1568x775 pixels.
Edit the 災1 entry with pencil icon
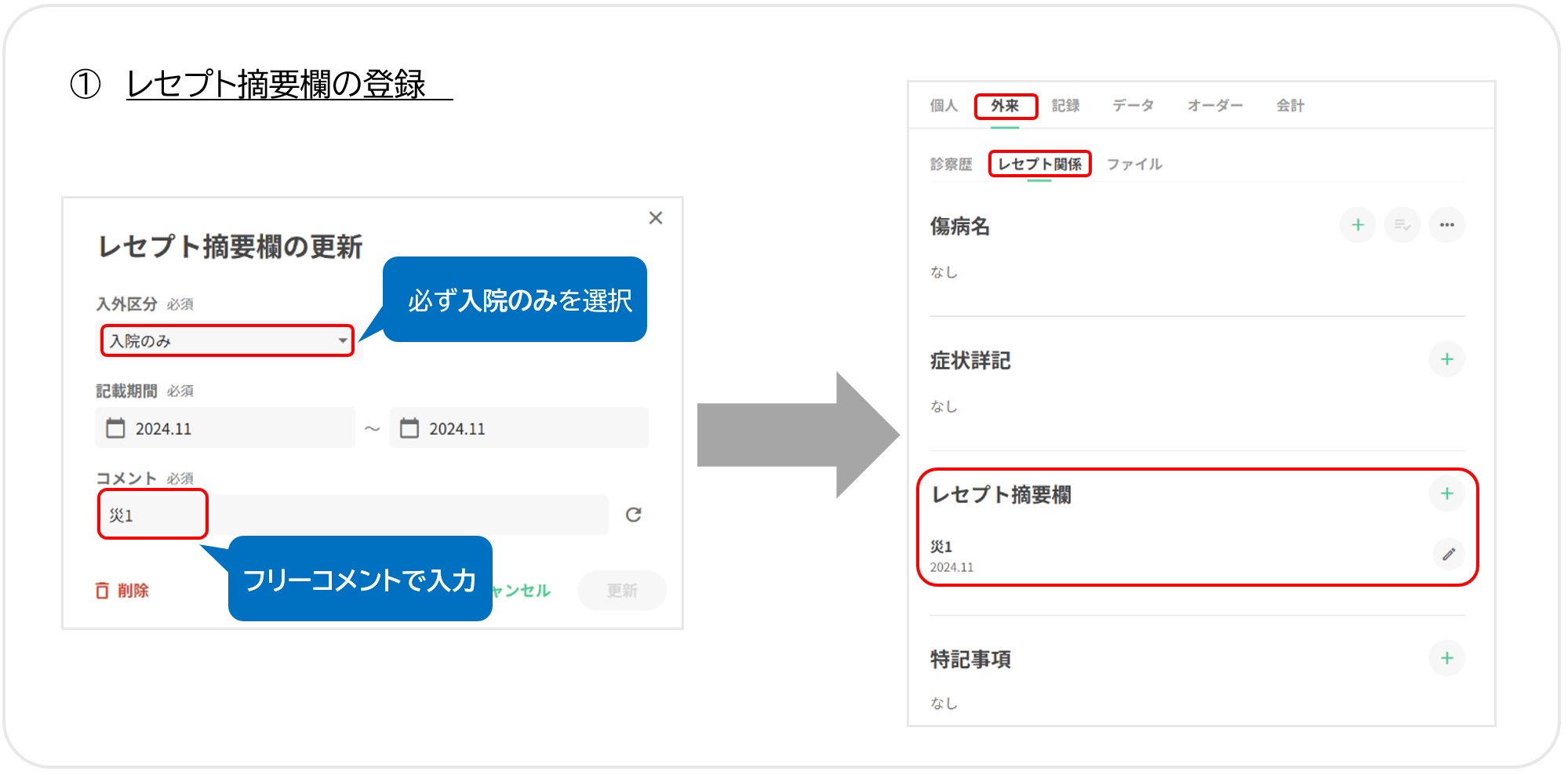1449,555
